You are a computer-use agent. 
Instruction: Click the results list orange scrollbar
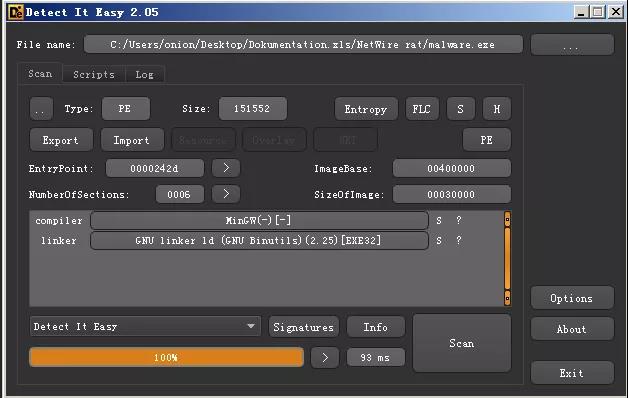[507, 258]
